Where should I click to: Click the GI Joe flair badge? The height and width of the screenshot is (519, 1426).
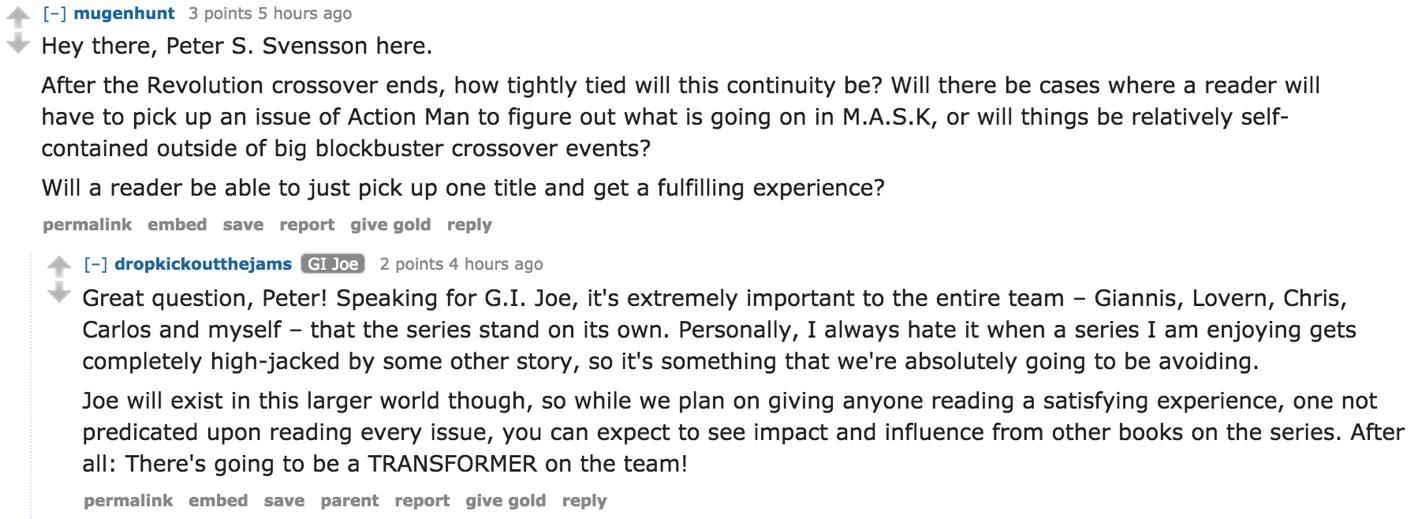point(333,264)
